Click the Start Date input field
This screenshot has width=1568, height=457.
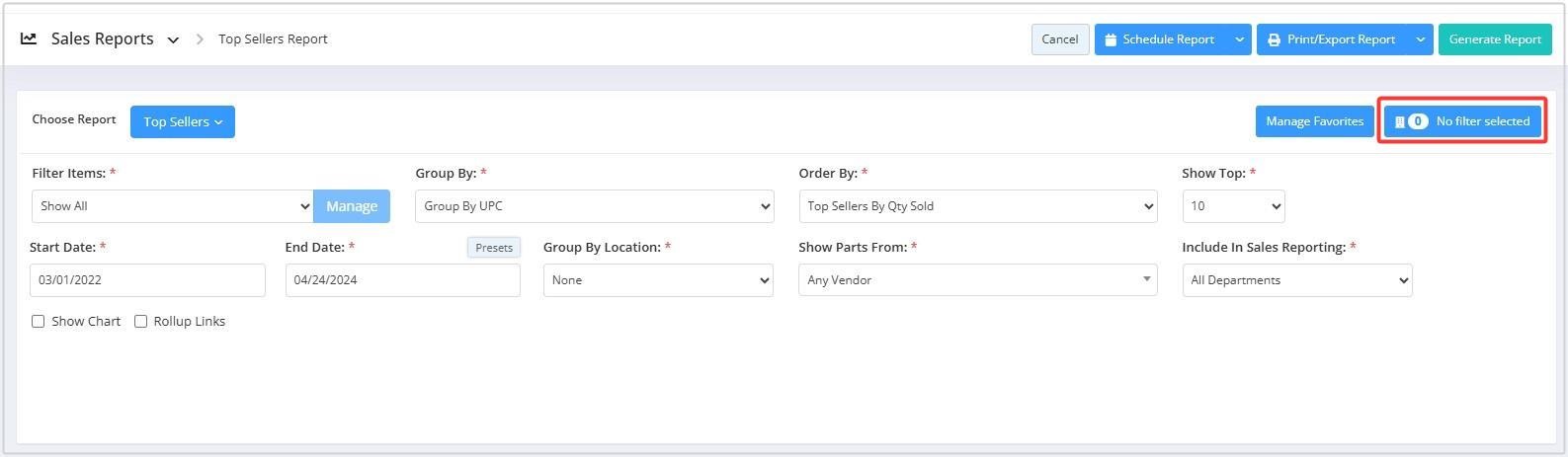(147, 280)
